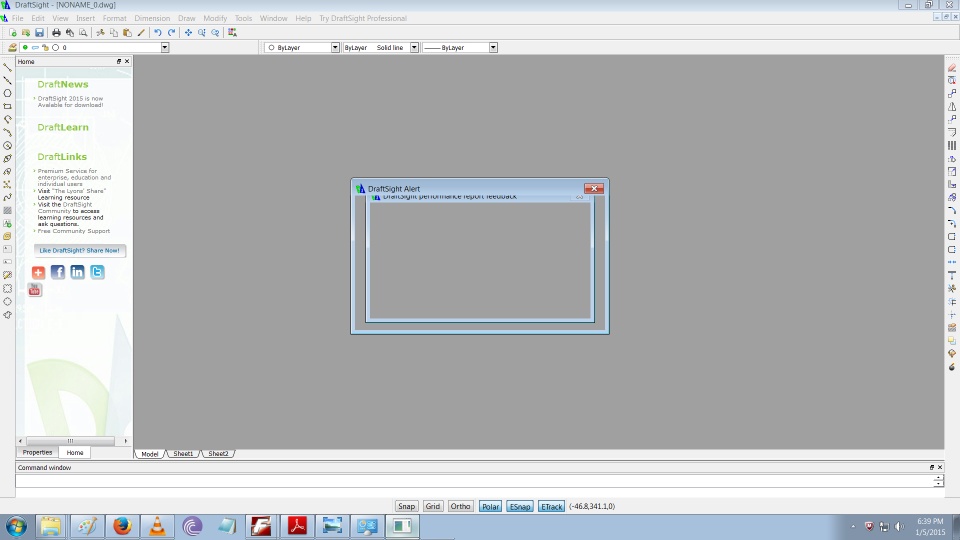Open the Solid line style dropdown
Image resolution: width=960 pixels, height=540 pixels.
tap(414, 47)
